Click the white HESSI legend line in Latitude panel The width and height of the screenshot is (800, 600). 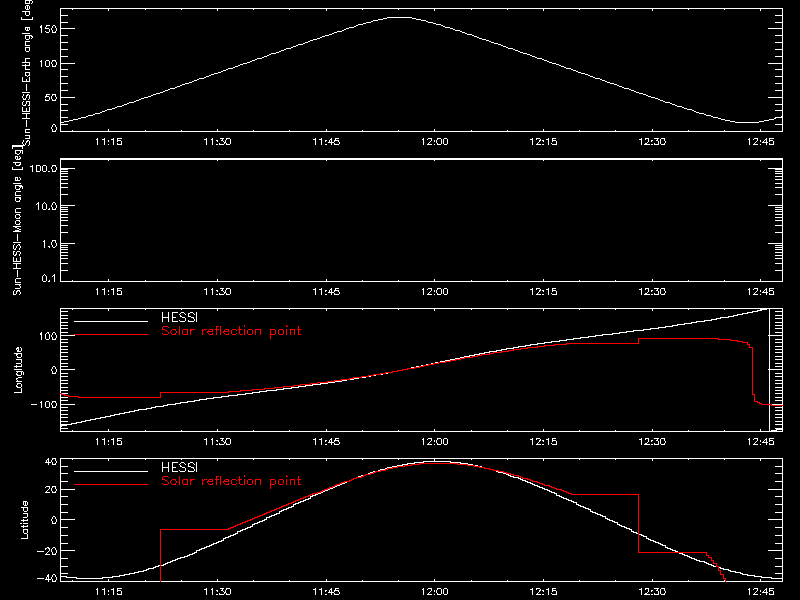pos(111,471)
